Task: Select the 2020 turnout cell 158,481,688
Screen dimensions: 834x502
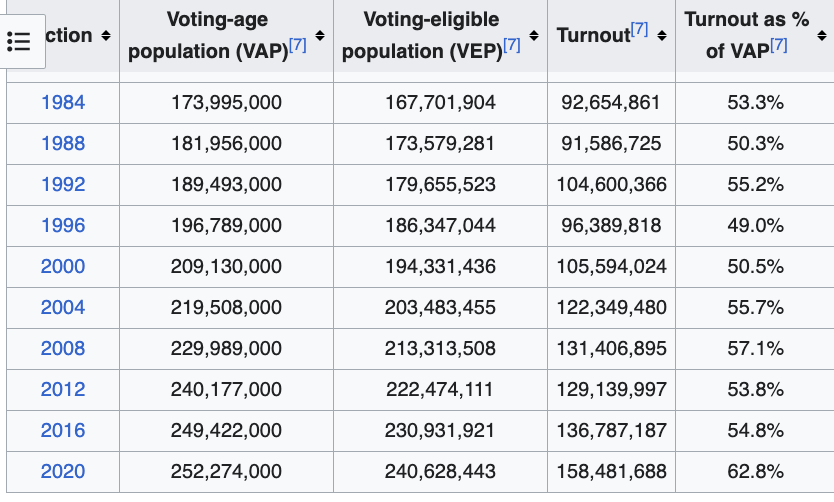Action: [x=611, y=471]
